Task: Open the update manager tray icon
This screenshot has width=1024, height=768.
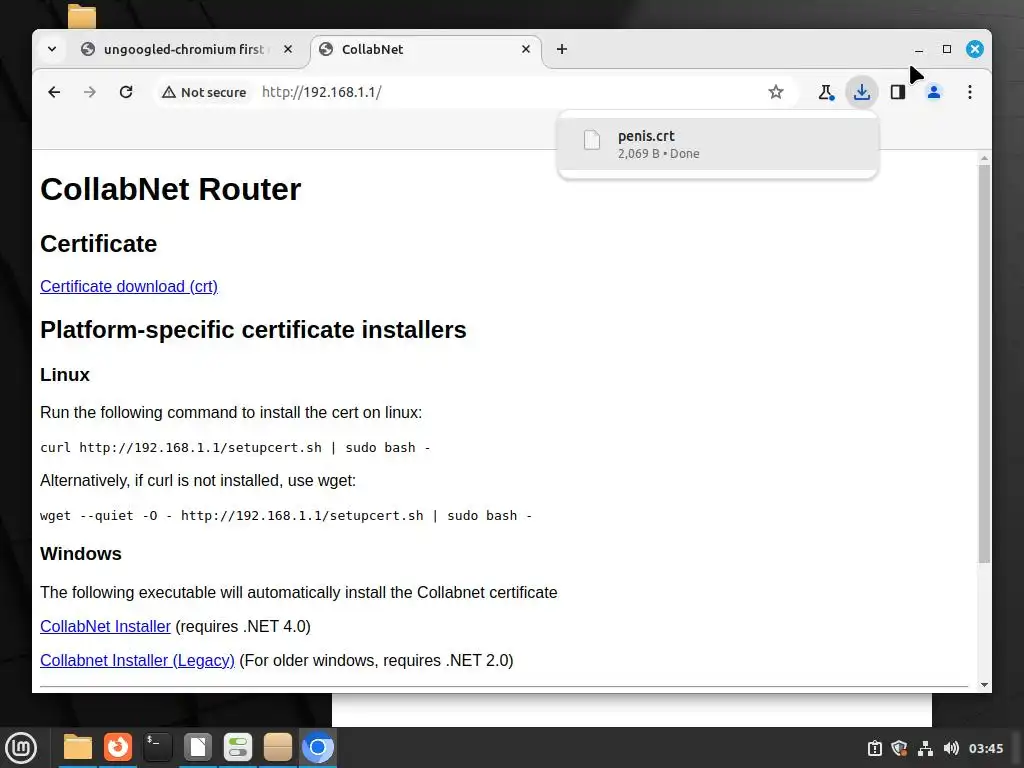Action: tap(874, 748)
